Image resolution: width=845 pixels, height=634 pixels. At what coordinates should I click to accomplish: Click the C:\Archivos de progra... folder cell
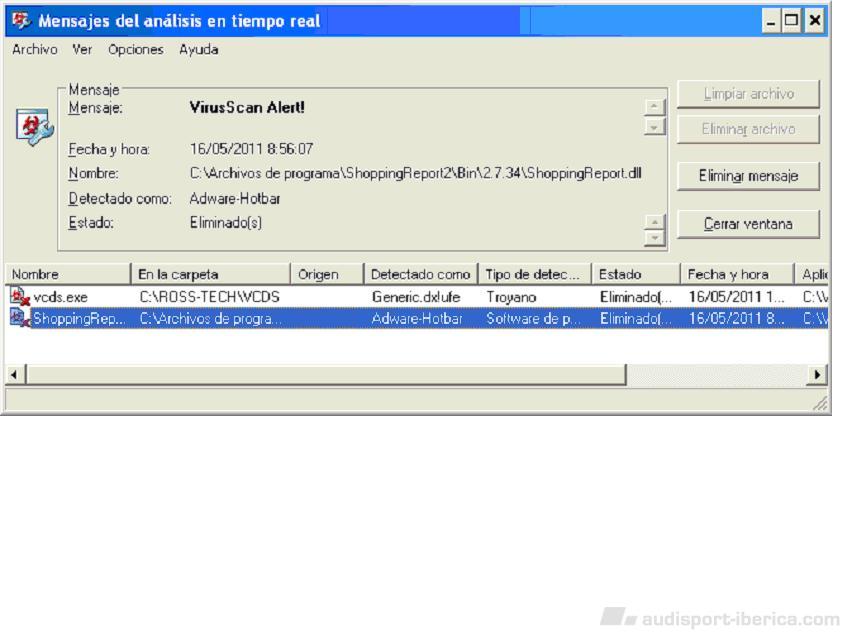click(x=211, y=319)
